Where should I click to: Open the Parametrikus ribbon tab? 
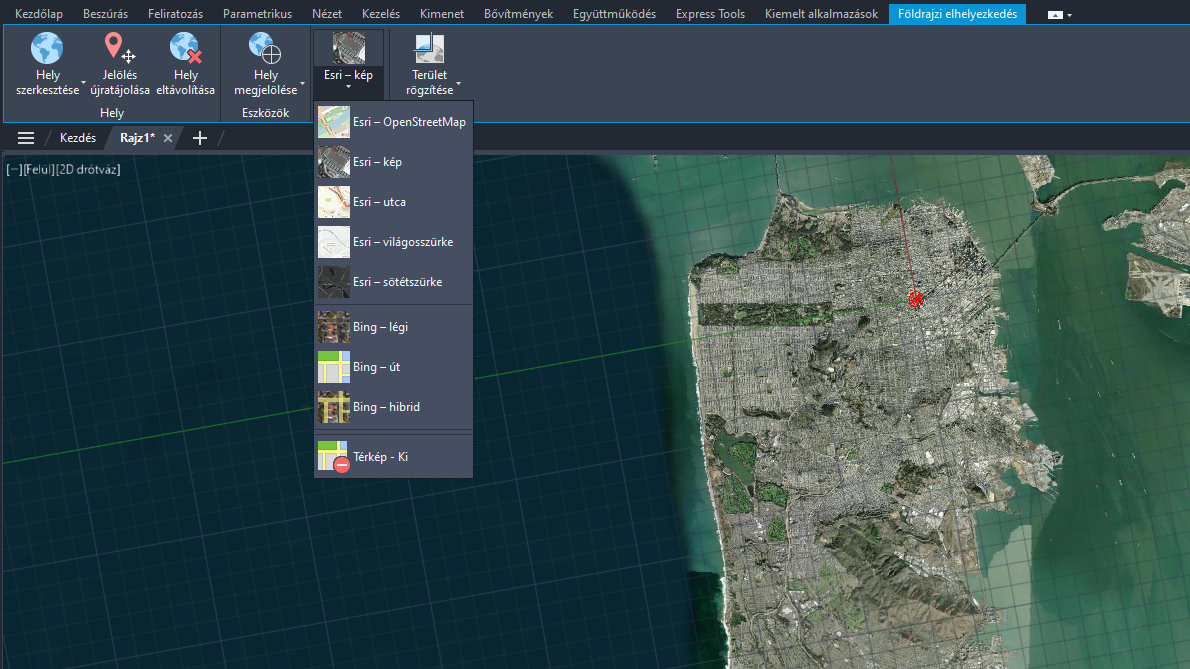tap(257, 14)
